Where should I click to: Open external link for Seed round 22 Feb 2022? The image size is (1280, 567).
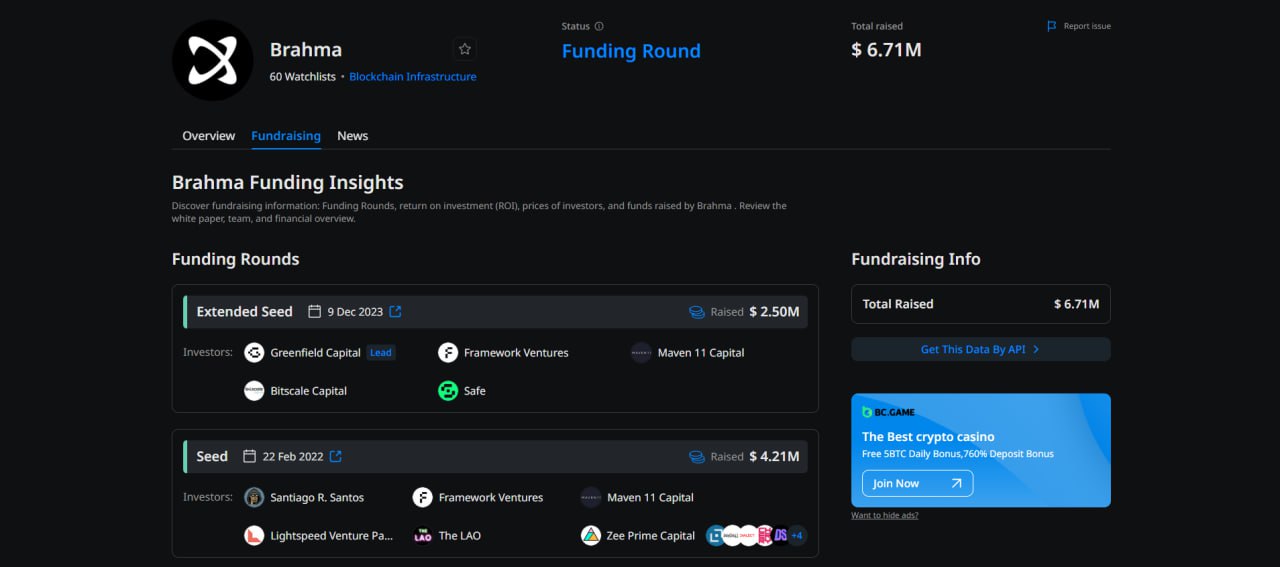tap(336, 457)
